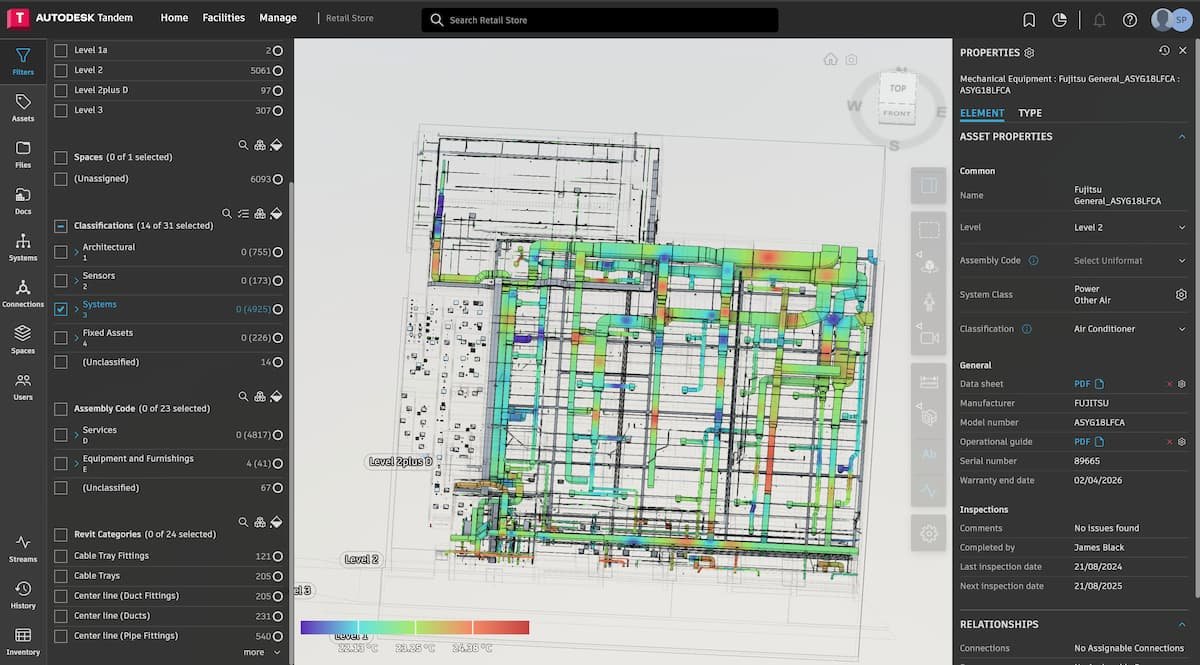Click the paint bucket icon above Spaces

(277, 145)
